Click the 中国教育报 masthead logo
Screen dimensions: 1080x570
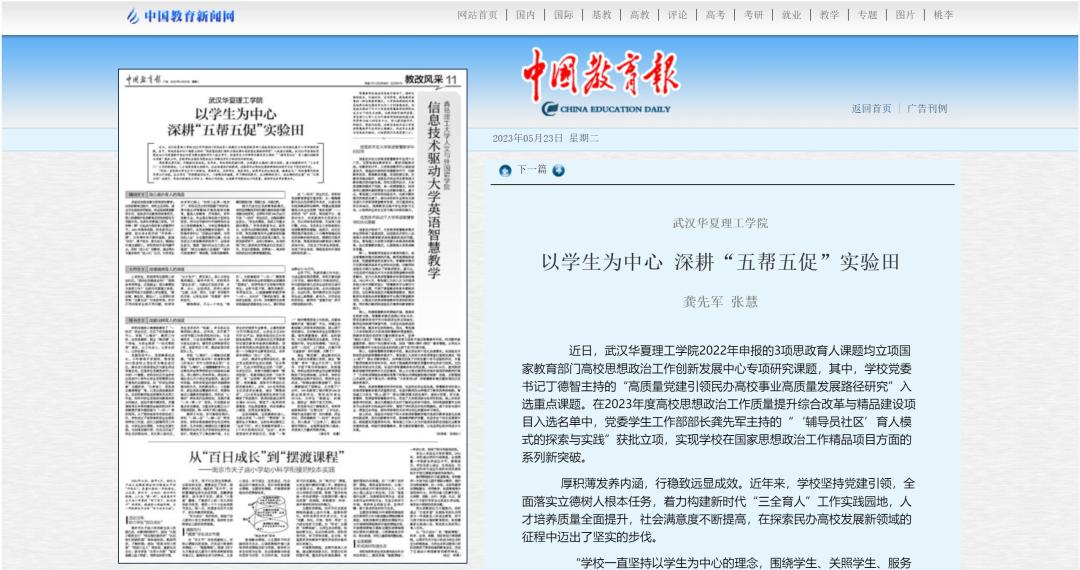point(600,74)
